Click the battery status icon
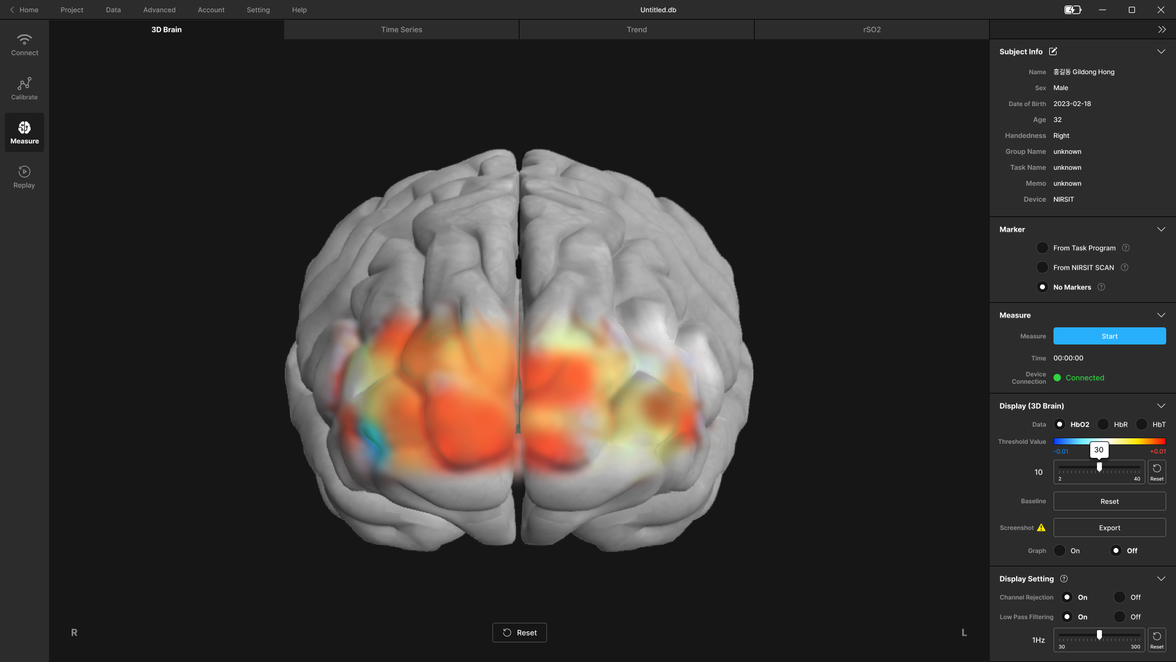 1072,10
